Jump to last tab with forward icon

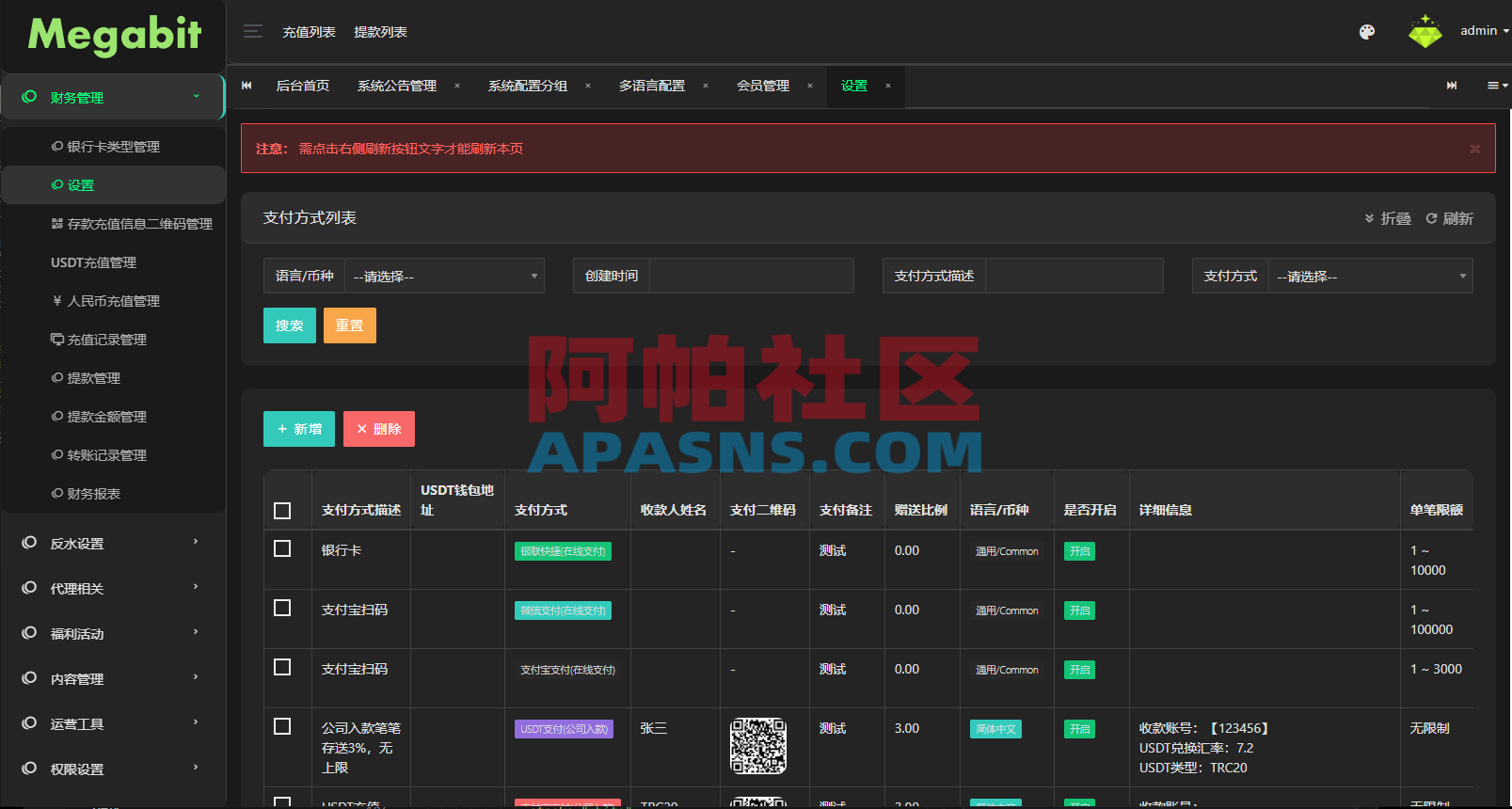tap(1452, 86)
